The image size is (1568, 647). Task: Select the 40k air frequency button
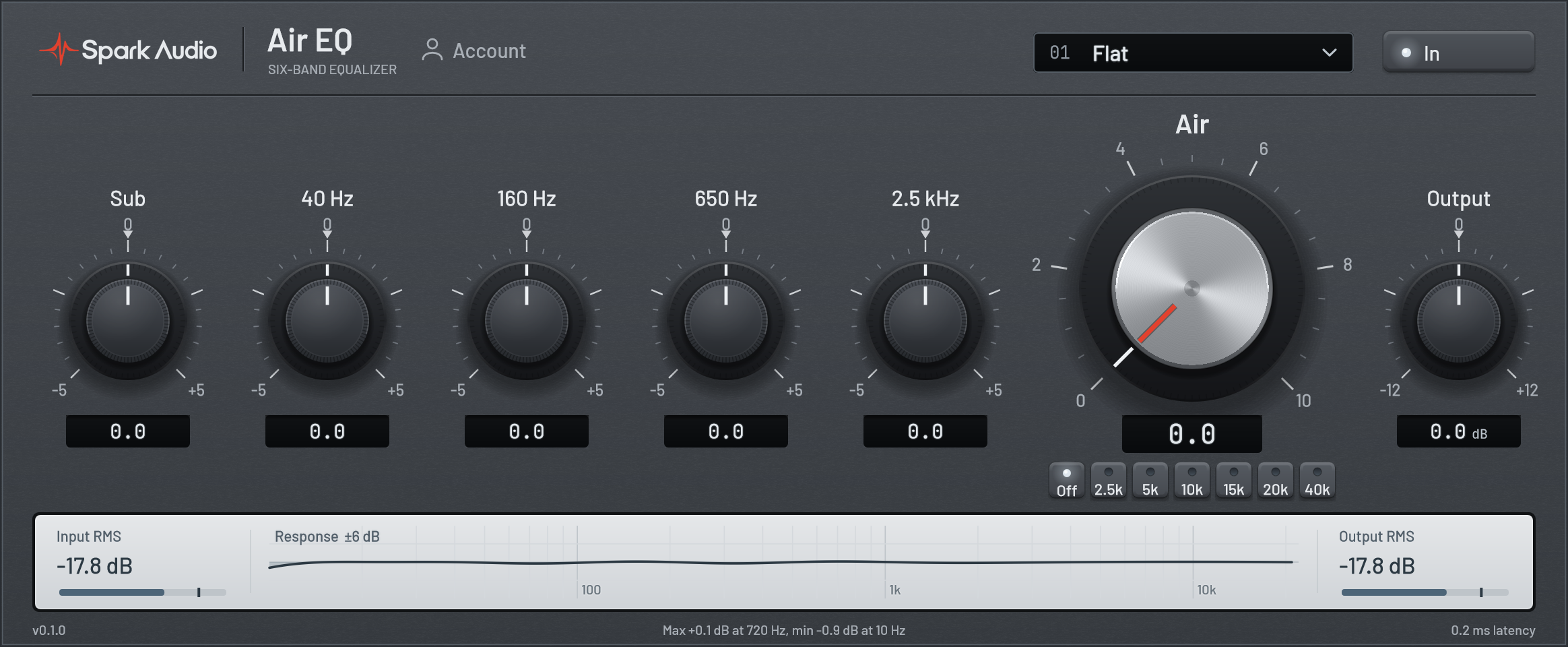[x=1317, y=481]
